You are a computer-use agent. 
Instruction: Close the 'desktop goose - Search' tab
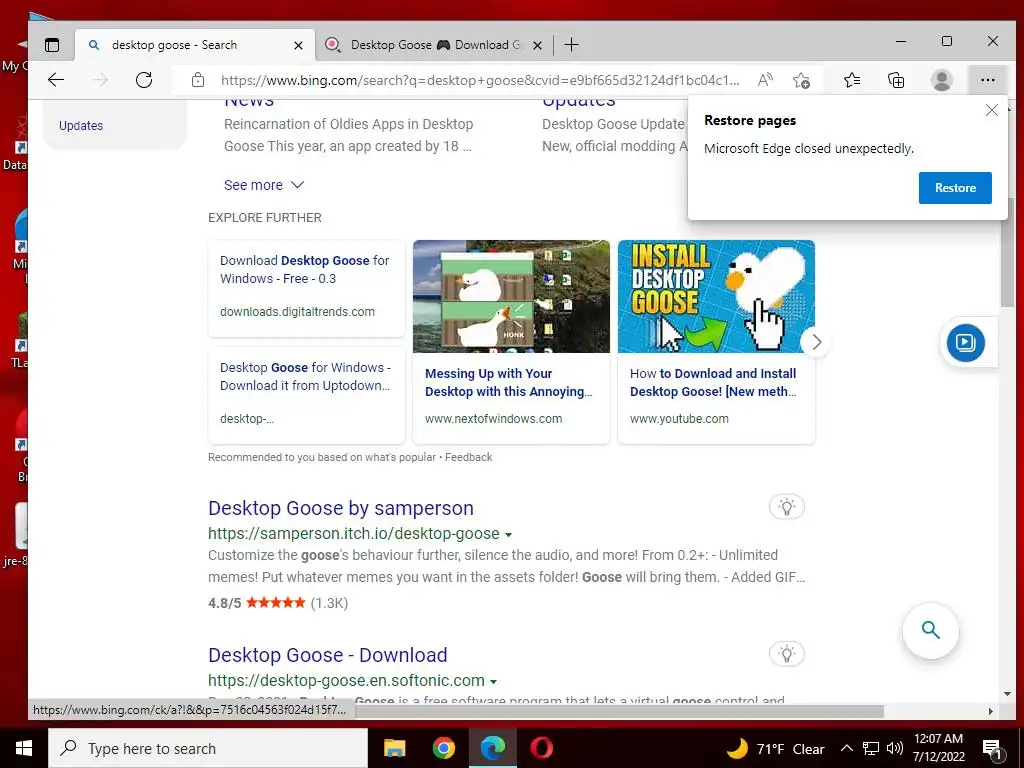298,45
